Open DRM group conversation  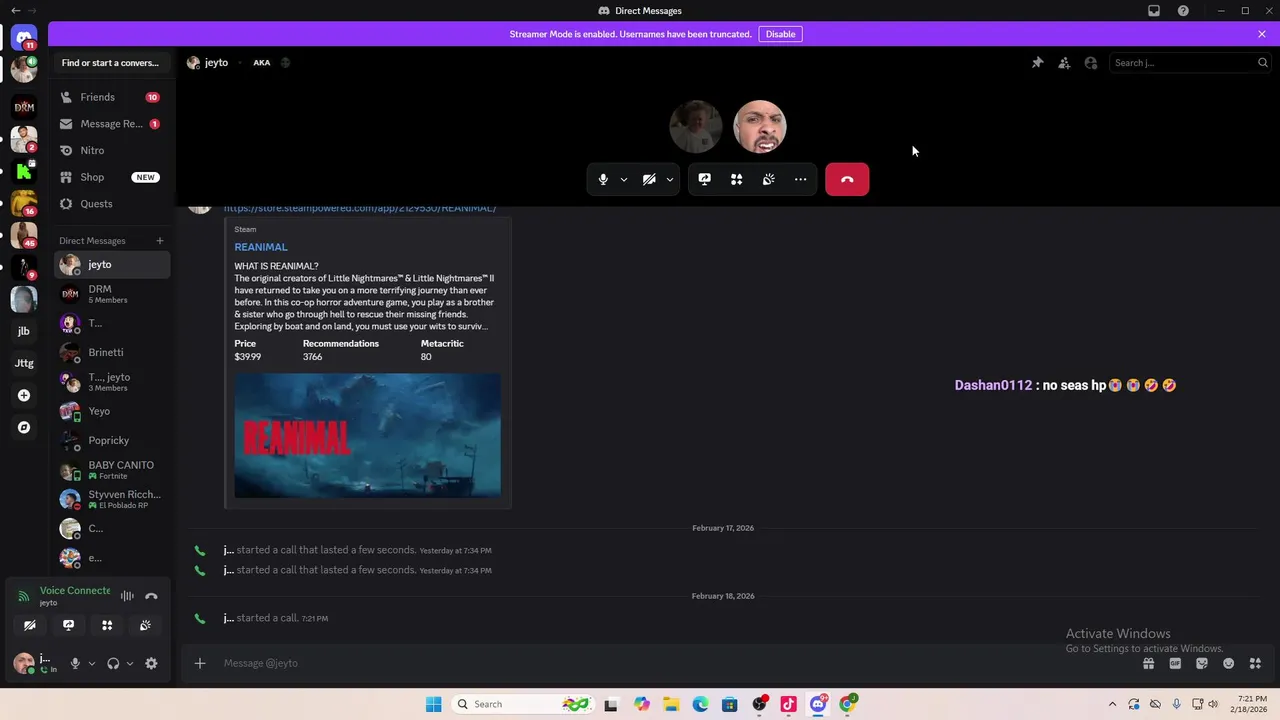click(112, 294)
